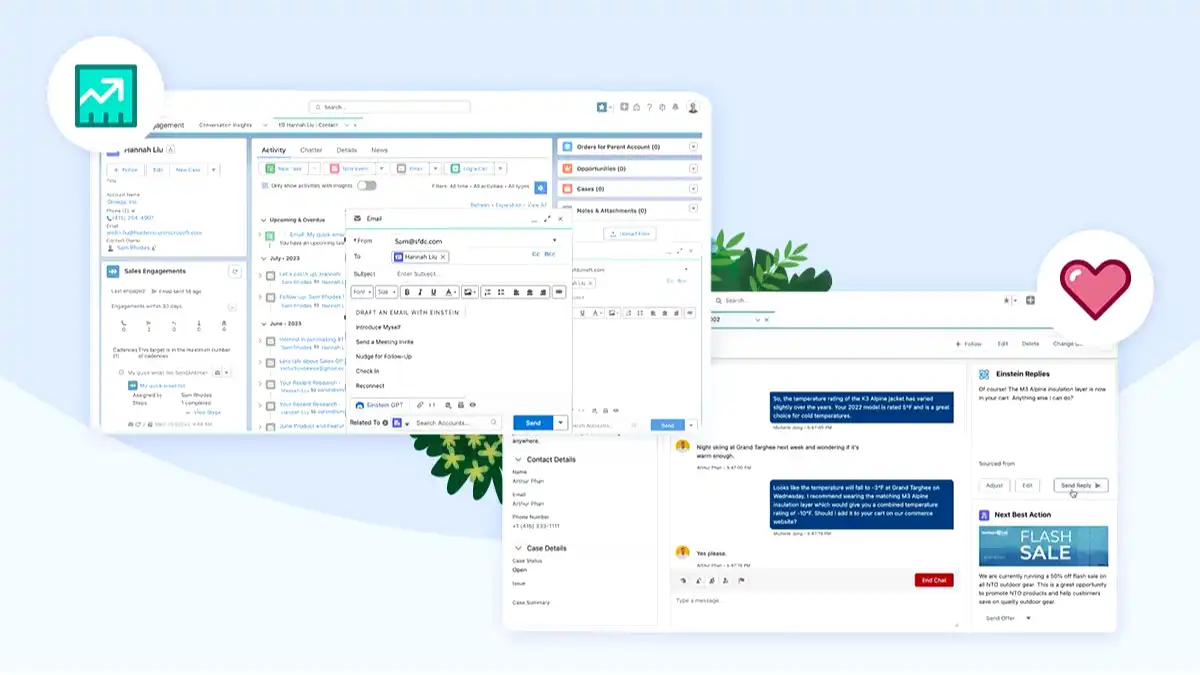1200x675 pixels.
Task: Click the Upload Files button
Action: (629, 233)
